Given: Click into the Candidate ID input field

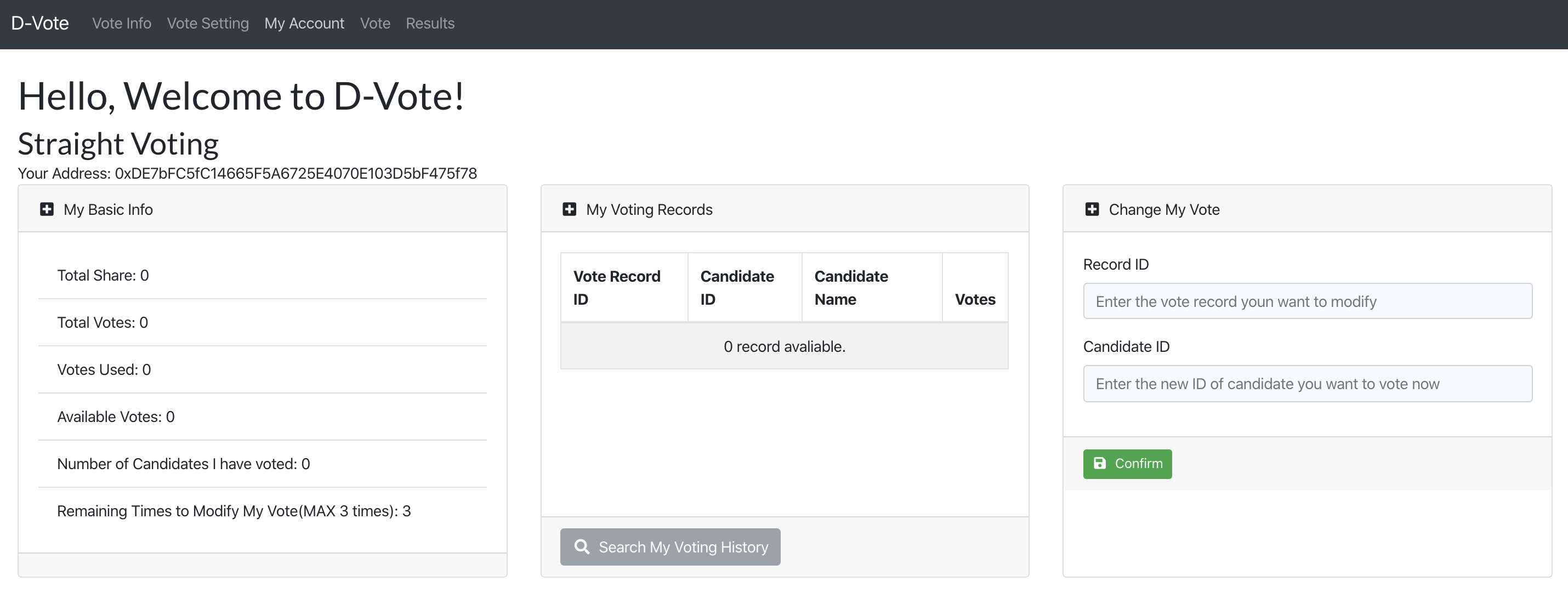Looking at the screenshot, I should pos(1307,383).
